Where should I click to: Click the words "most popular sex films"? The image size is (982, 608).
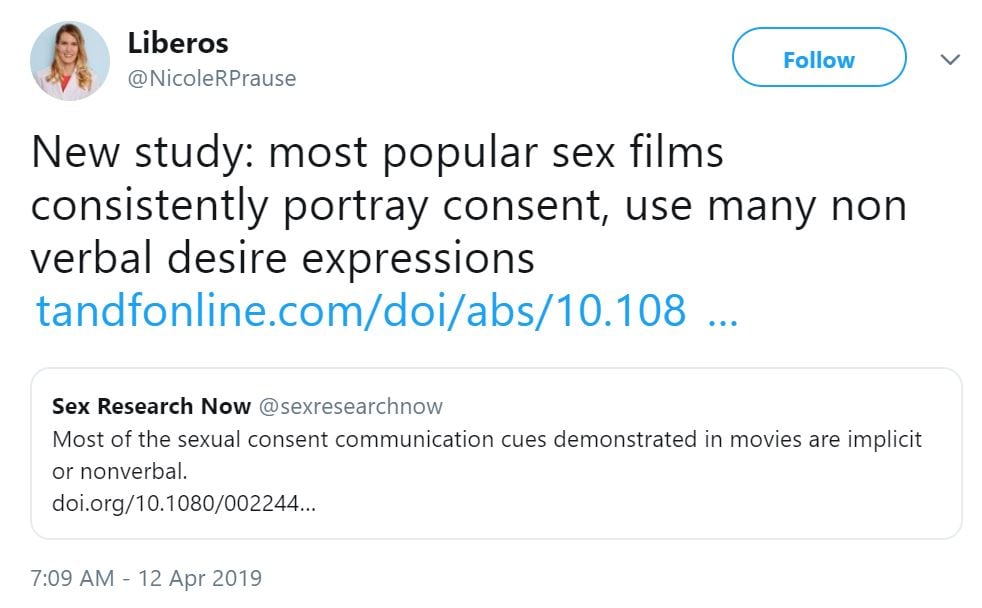click(x=496, y=154)
